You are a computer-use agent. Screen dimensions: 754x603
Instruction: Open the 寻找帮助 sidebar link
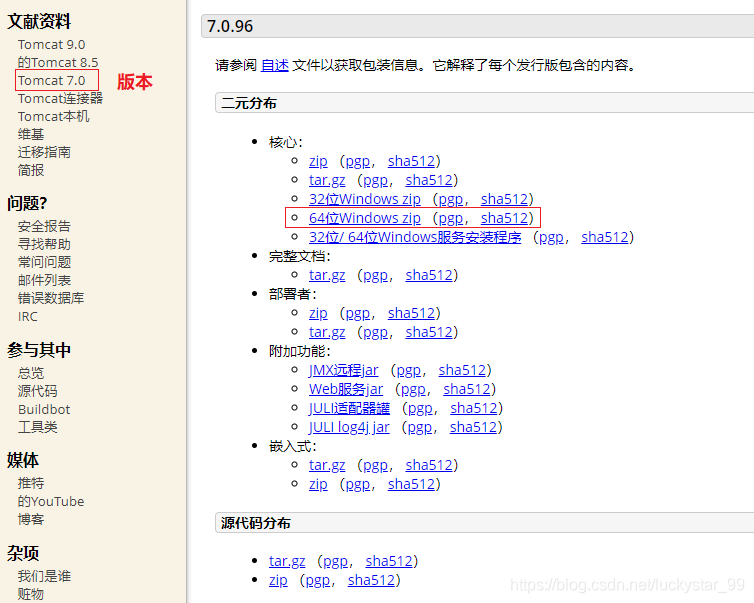tap(44, 244)
